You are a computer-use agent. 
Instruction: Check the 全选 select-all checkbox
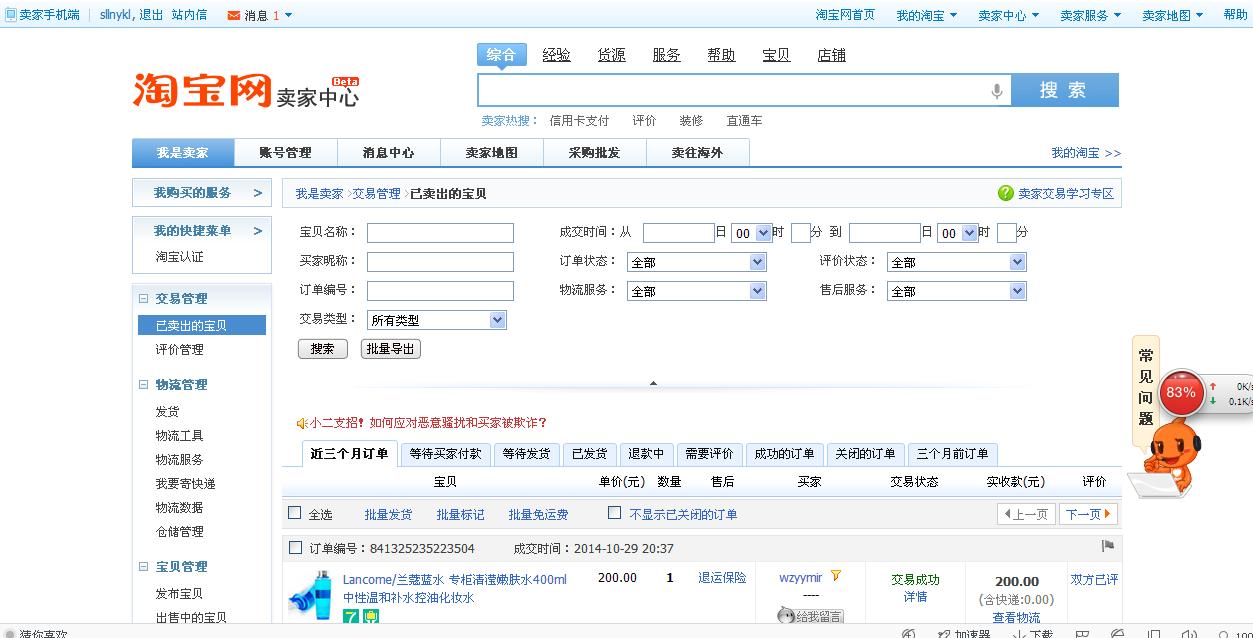point(295,513)
